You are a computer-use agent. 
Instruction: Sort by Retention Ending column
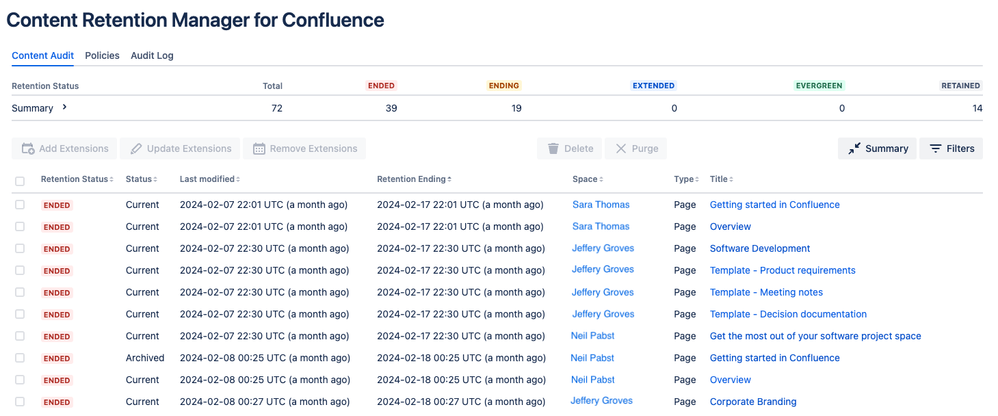pos(414,179)
